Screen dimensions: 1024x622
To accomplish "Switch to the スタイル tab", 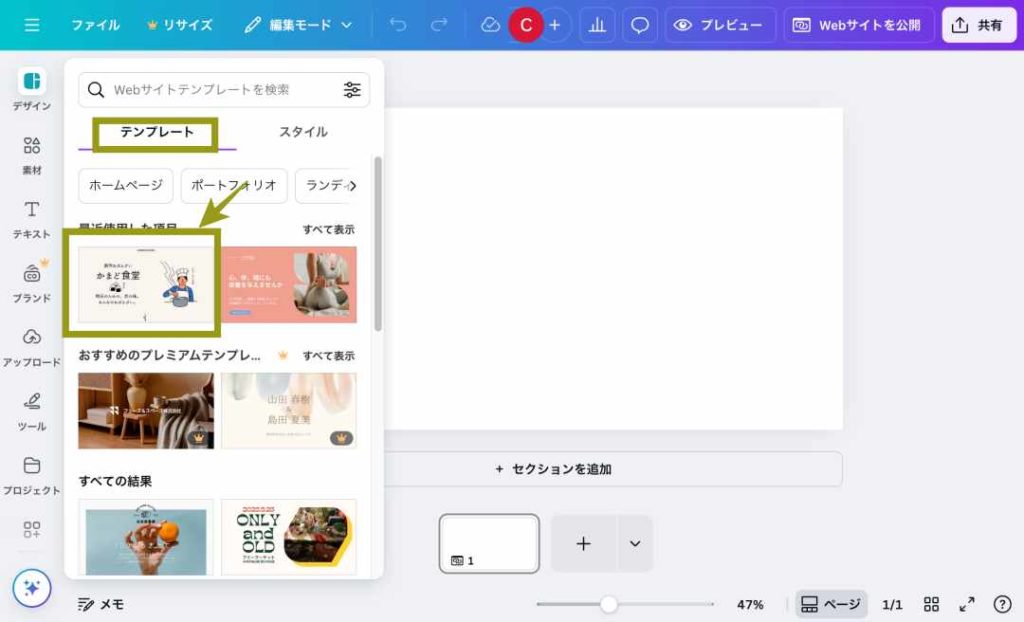I will tap(303, 132).
